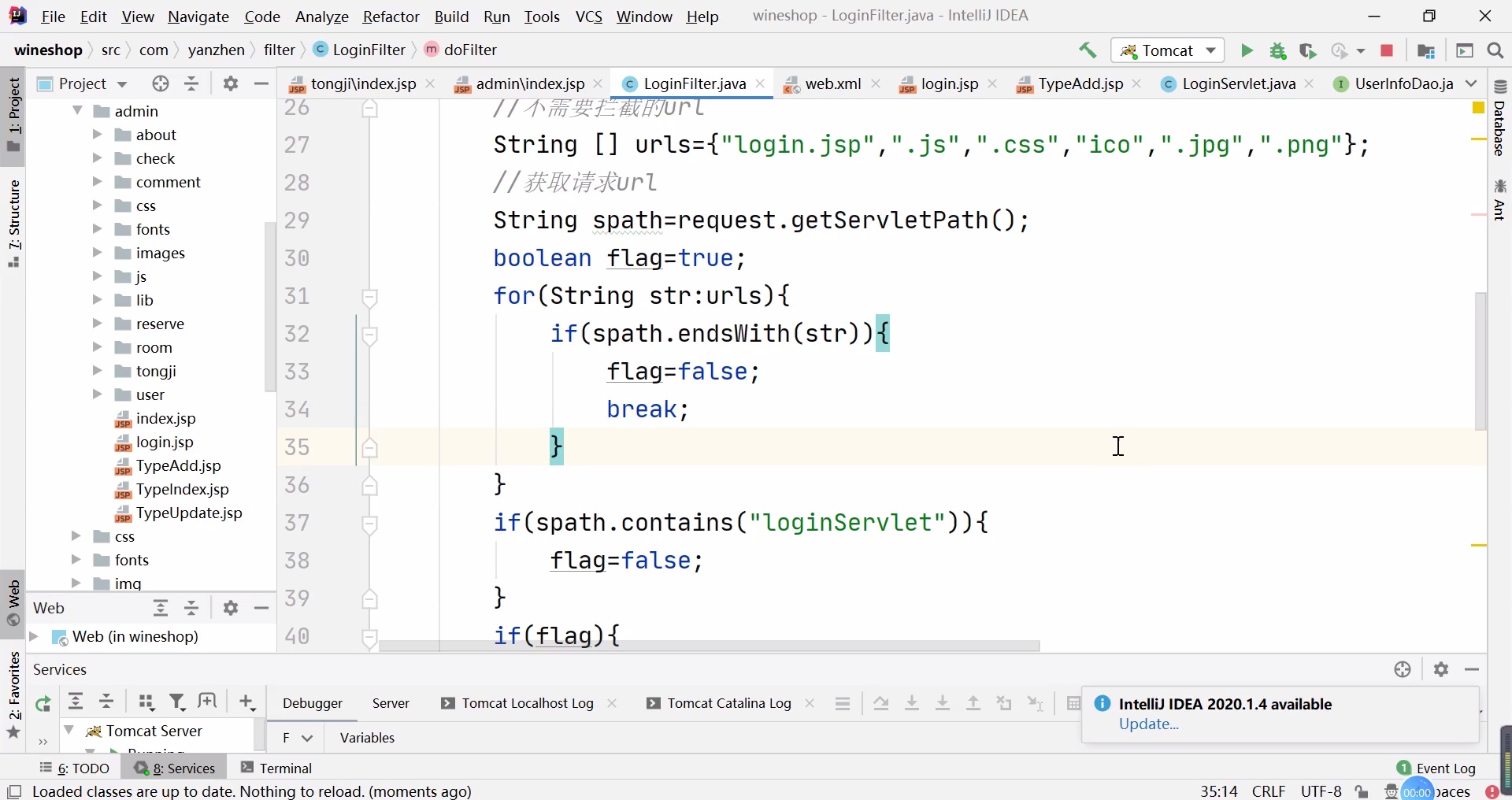Switch to the web.xml editor tab

[832, 83]
